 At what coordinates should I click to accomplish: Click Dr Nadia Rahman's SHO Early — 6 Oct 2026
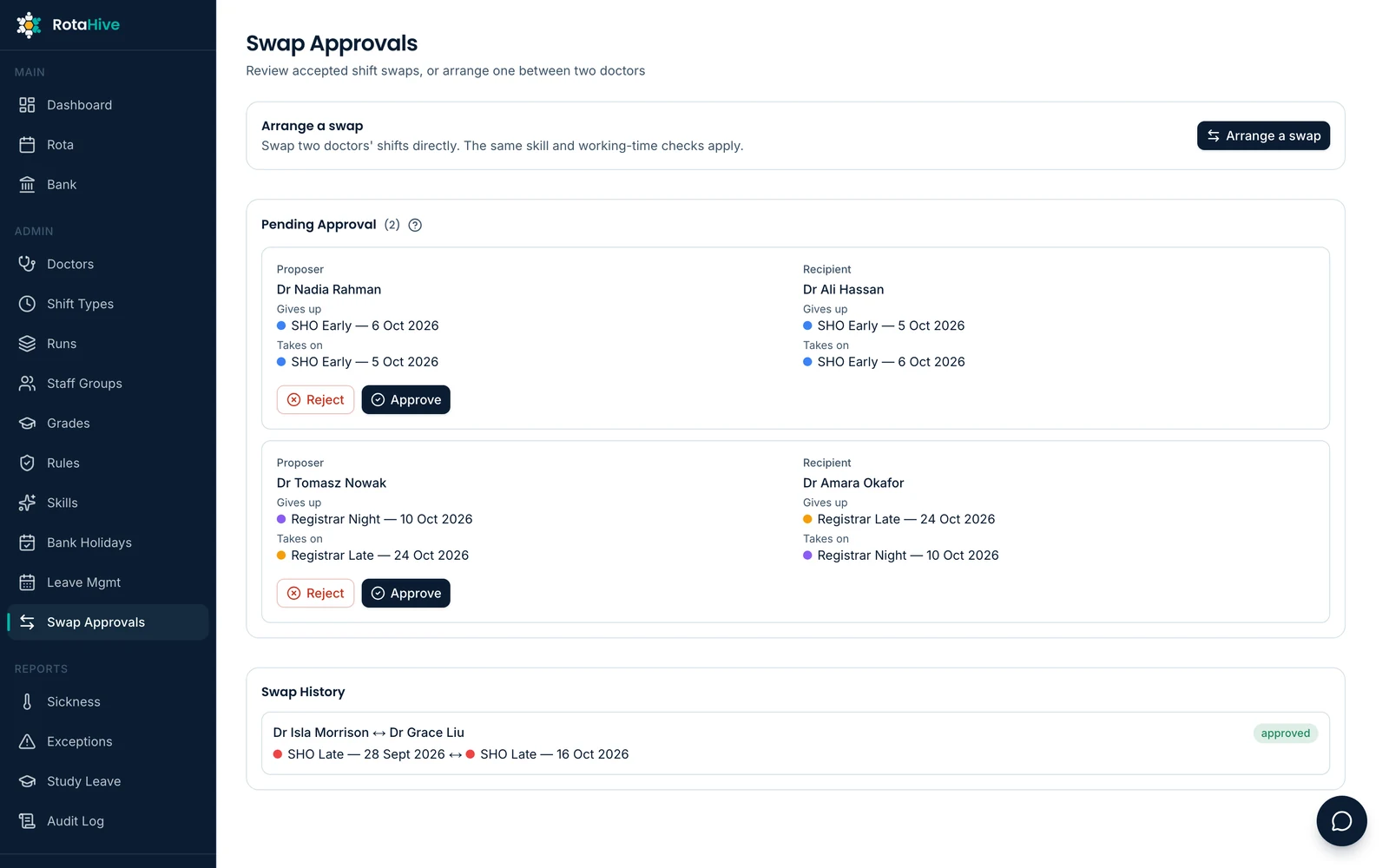(x=358, y=325)
